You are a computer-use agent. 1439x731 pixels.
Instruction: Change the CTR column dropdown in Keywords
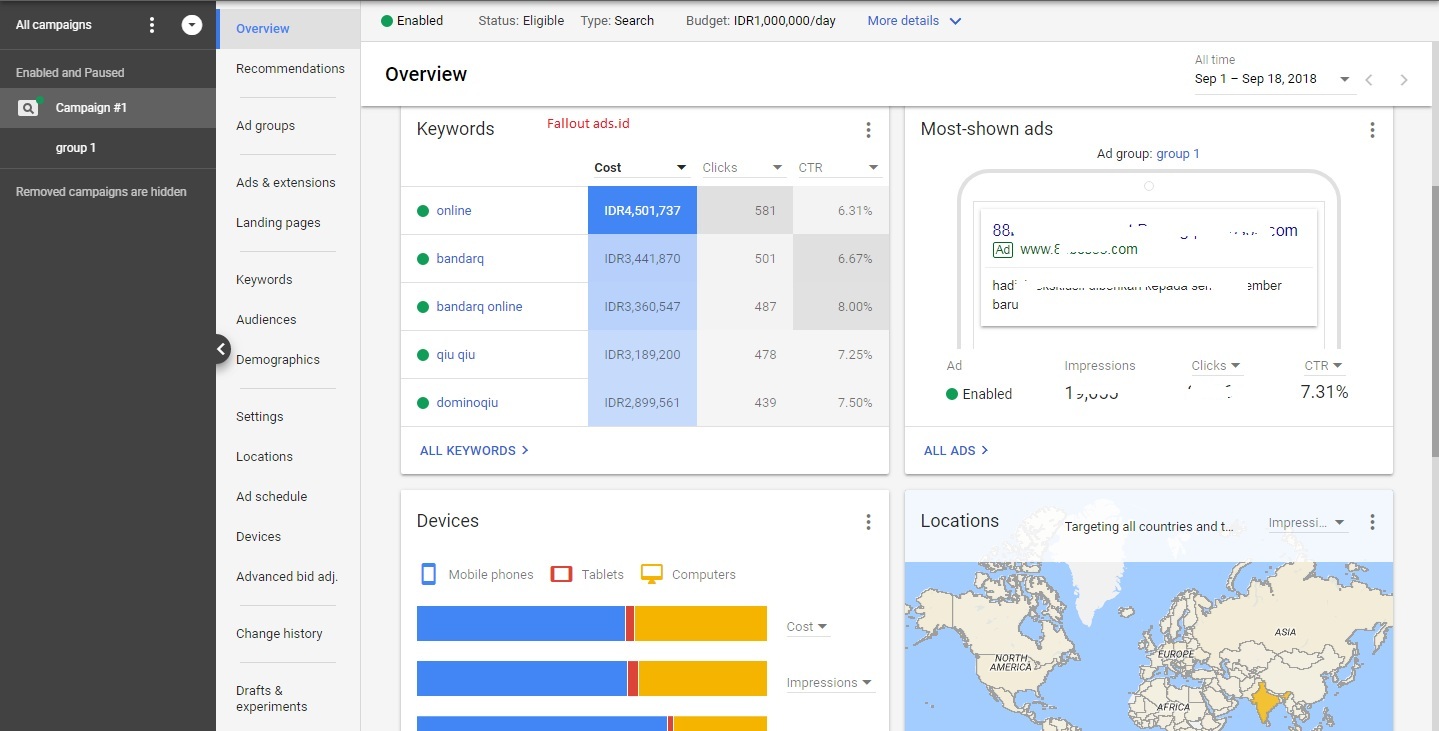tap(838, 168)
